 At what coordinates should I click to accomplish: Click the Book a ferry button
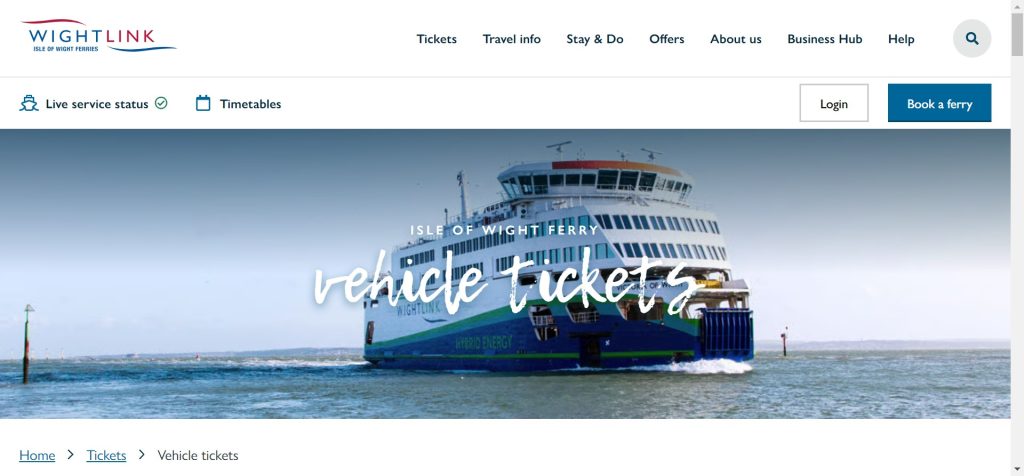[x=939, y=103]
